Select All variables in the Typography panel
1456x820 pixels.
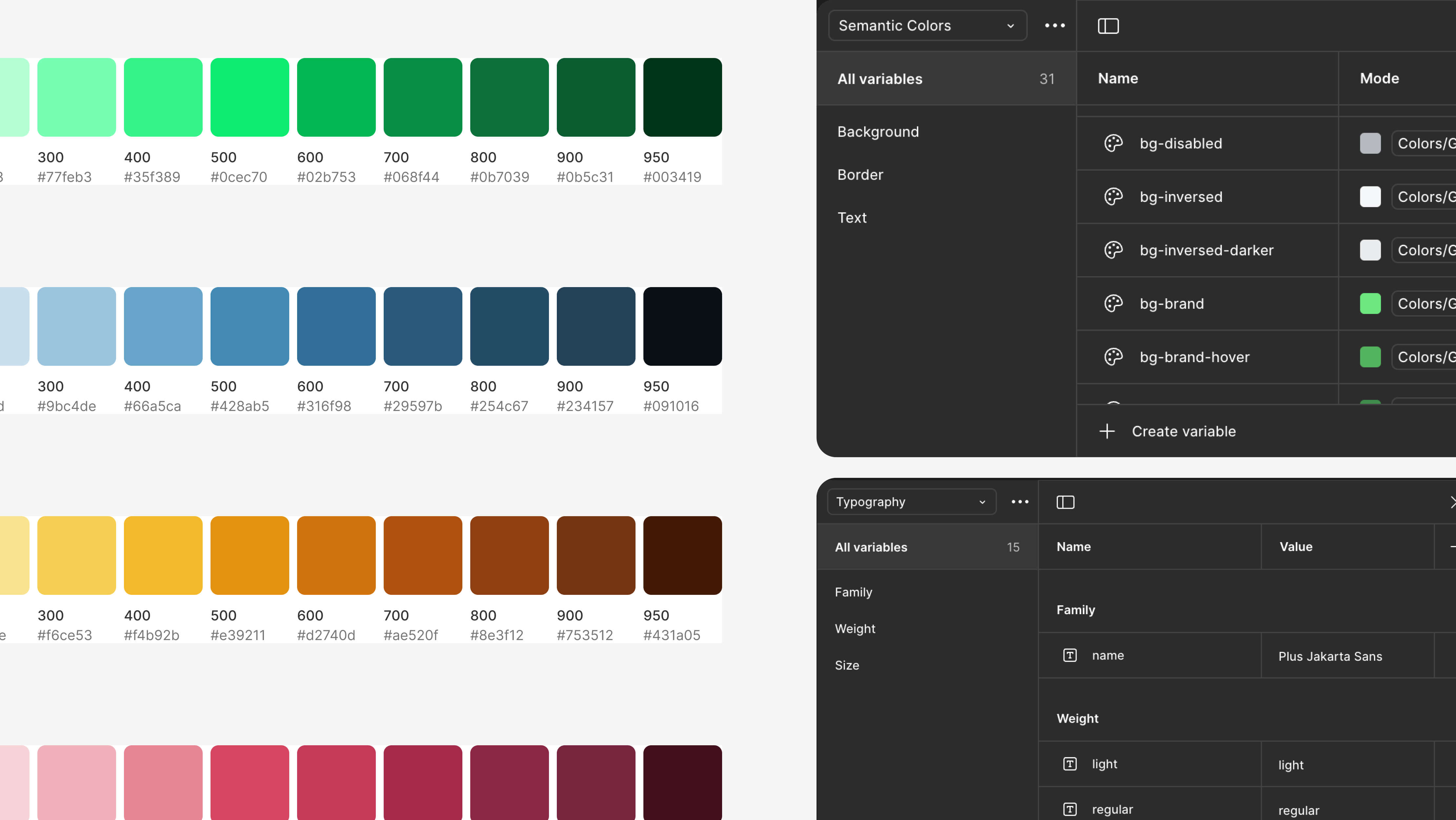click(870, 547)
